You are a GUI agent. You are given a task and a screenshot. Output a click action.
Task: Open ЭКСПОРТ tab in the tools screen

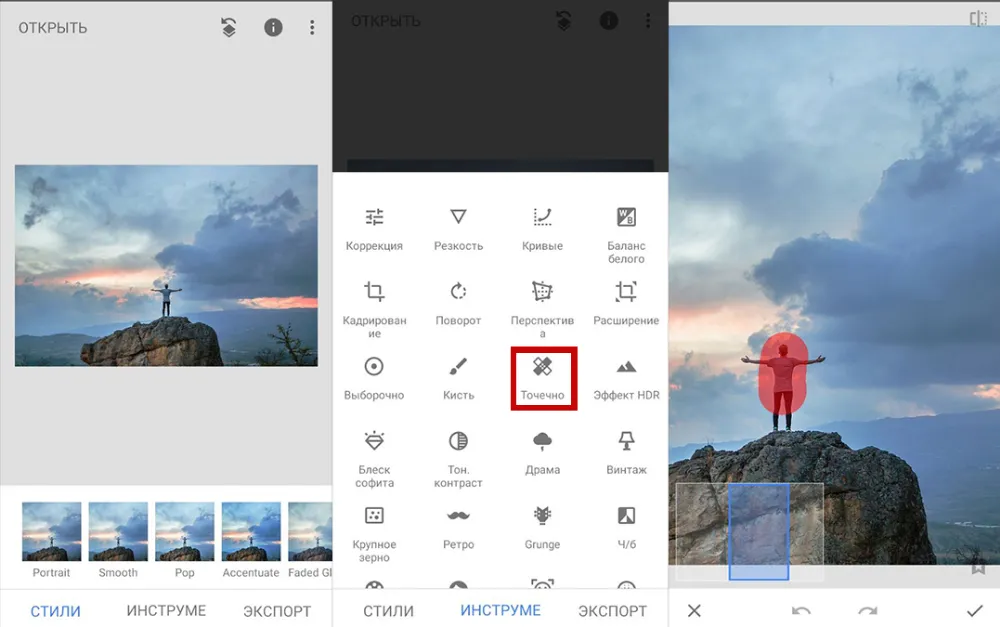(x=612, y=611)
